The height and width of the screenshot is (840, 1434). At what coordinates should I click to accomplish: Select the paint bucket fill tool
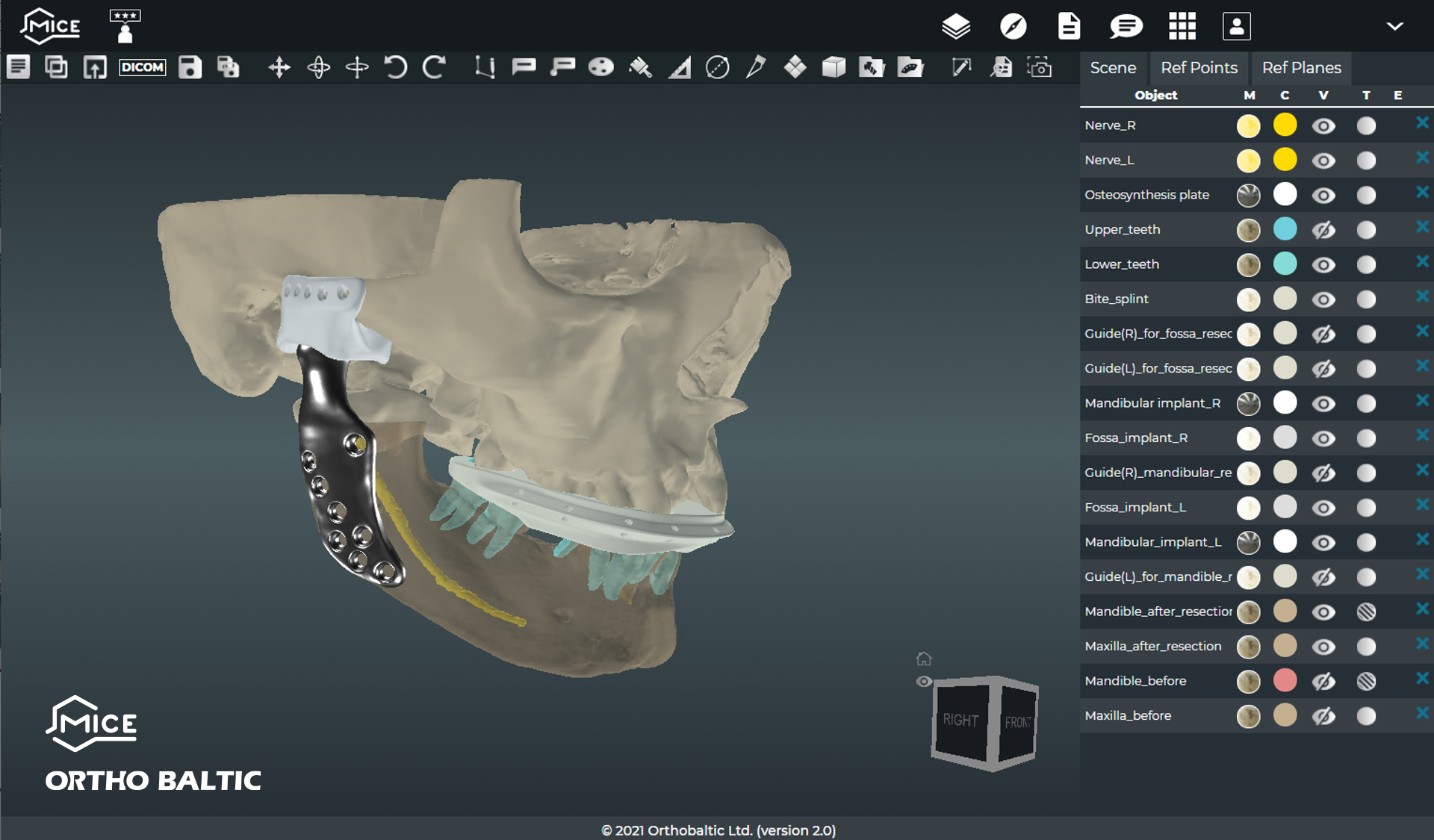click(640, 67)
